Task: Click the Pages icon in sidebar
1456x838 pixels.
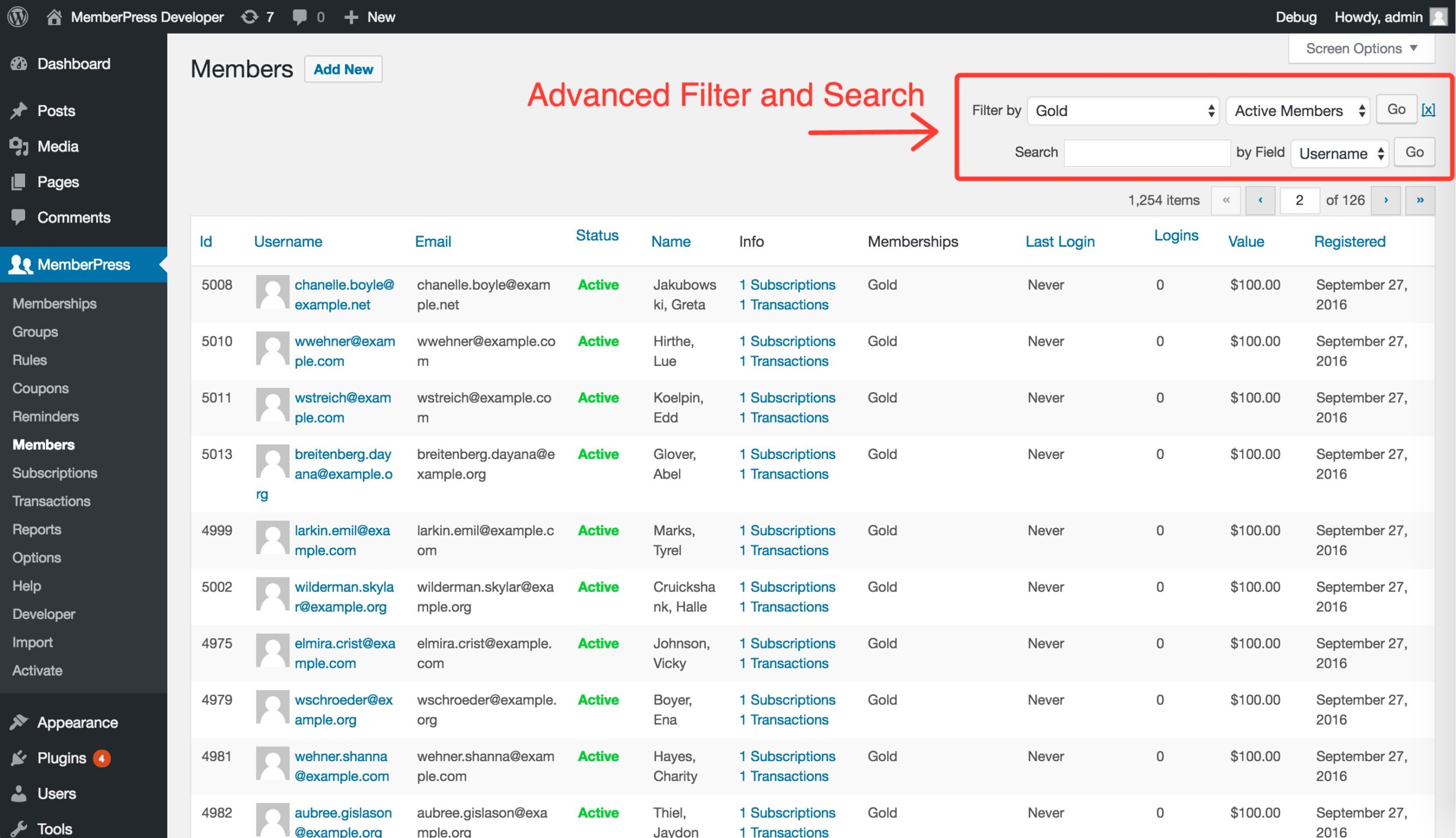Action: pyautogui.click(x=19, y=182)
